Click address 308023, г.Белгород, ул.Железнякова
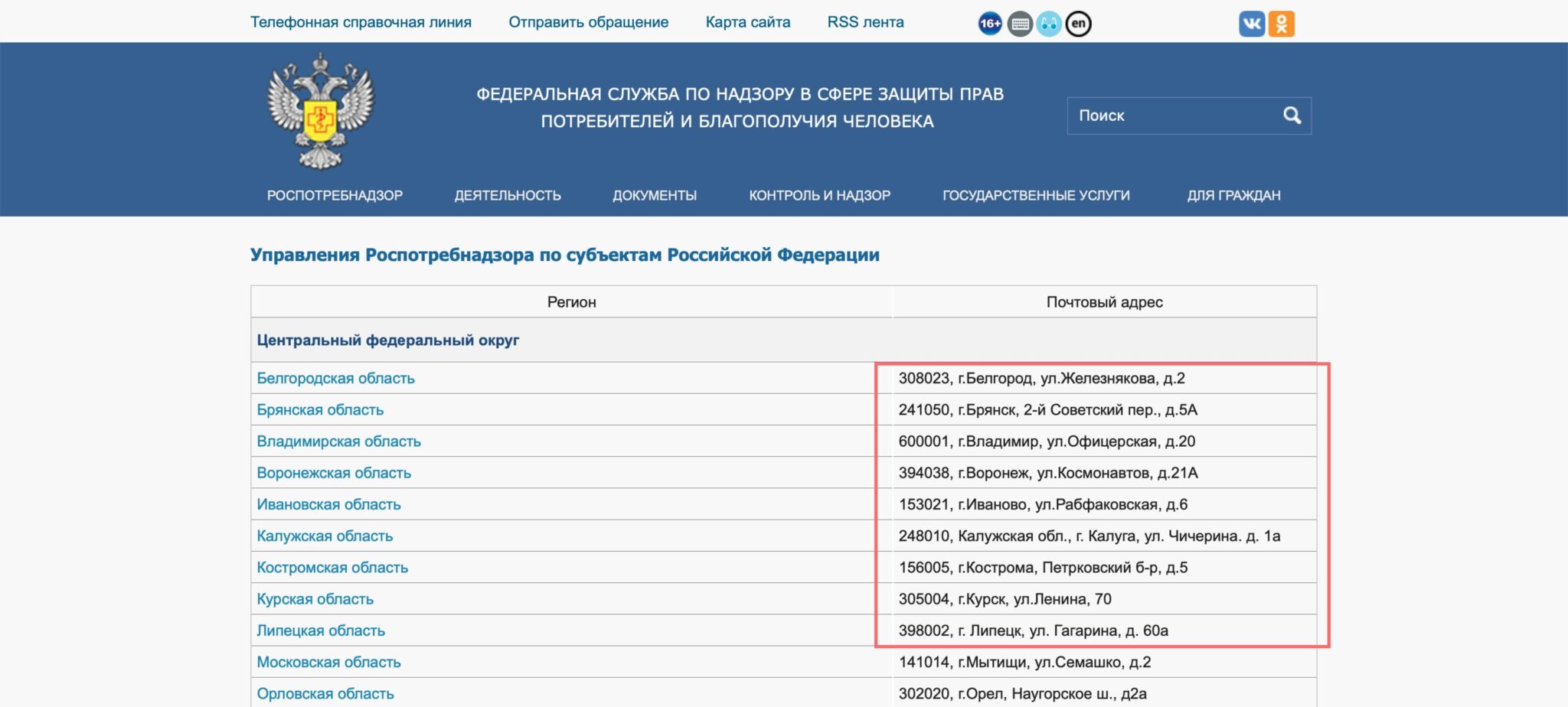This screenshot has width=1568, height=707. coord(1041,378)
